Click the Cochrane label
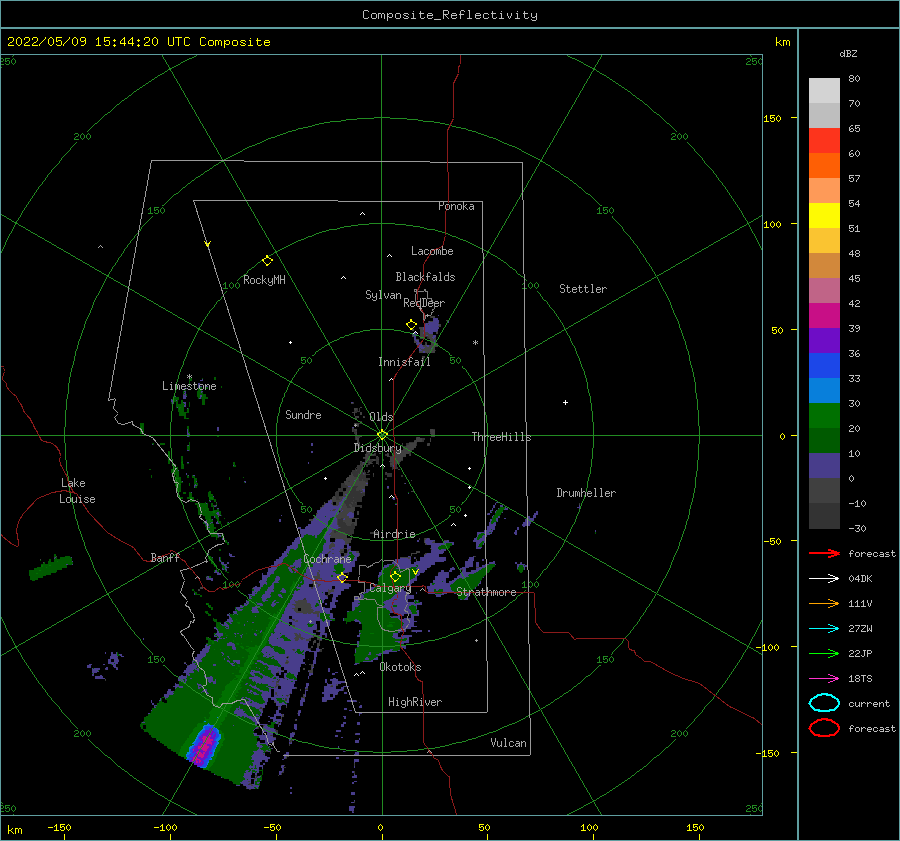The height and width of the screenshot is (841, 900). coord(327,559)
